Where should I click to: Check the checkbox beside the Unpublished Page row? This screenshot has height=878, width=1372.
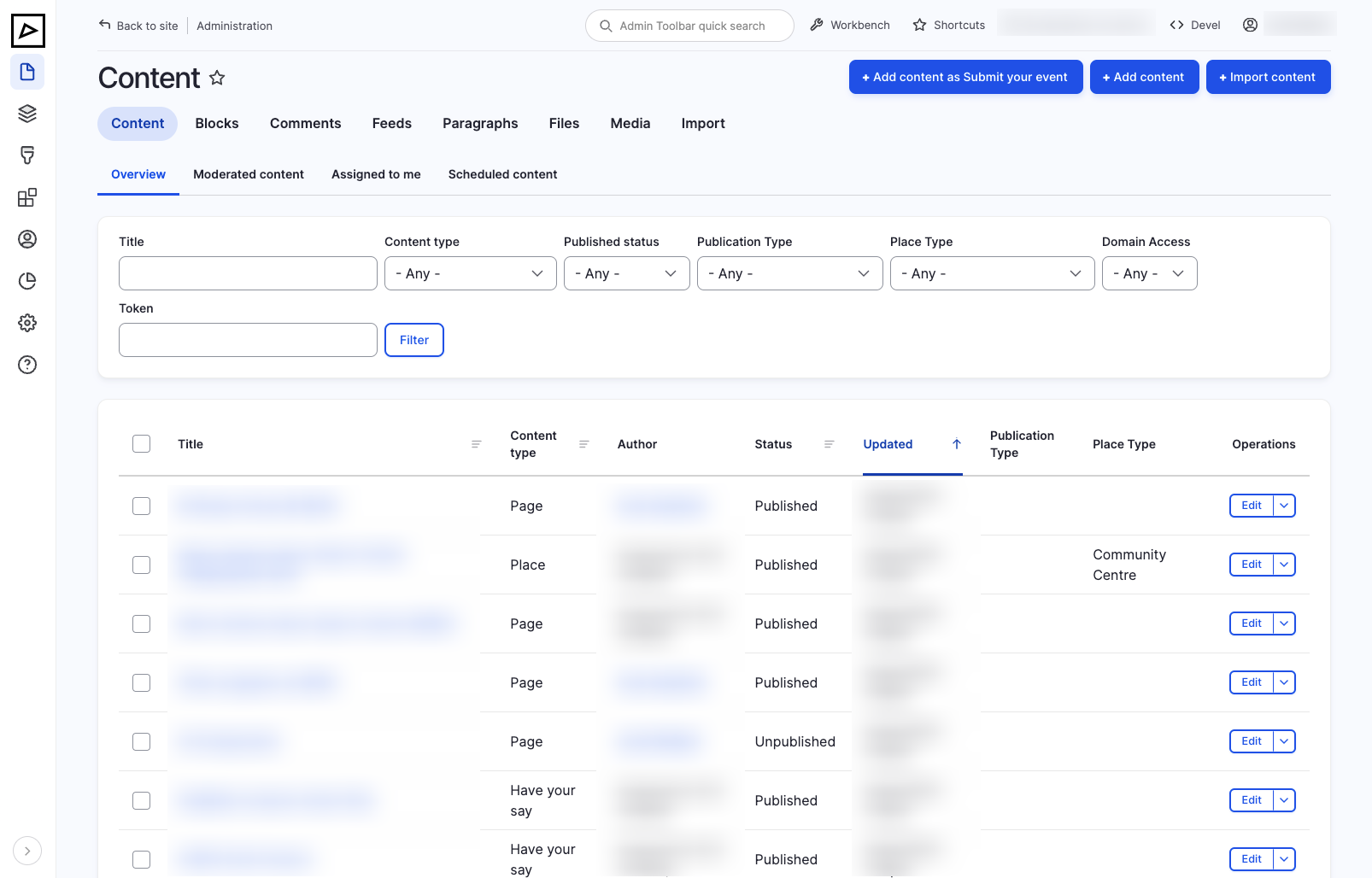click(x=141, y=741)
